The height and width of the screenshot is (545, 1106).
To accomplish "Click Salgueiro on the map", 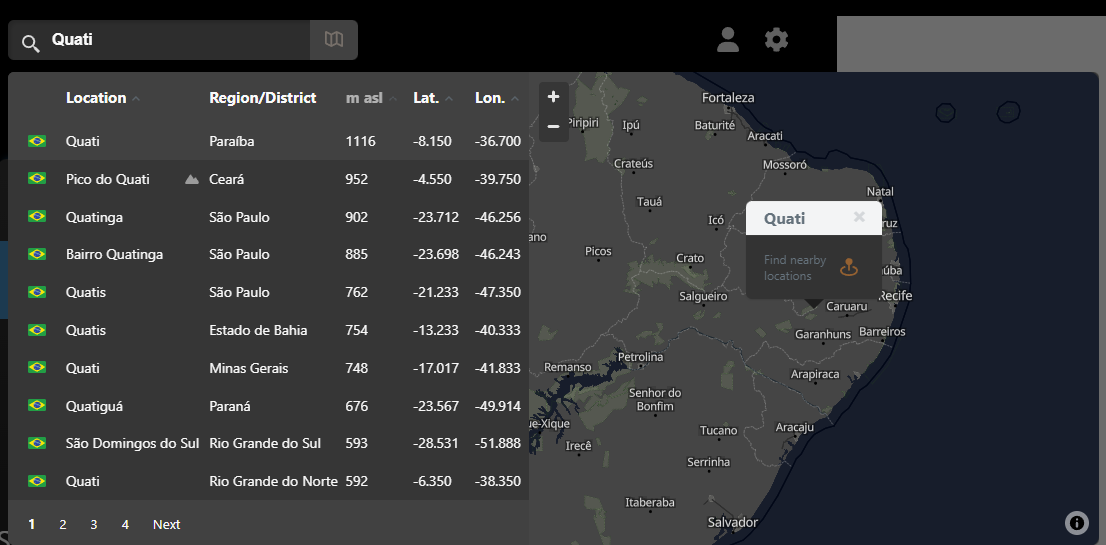I will (x=703, y=297).
